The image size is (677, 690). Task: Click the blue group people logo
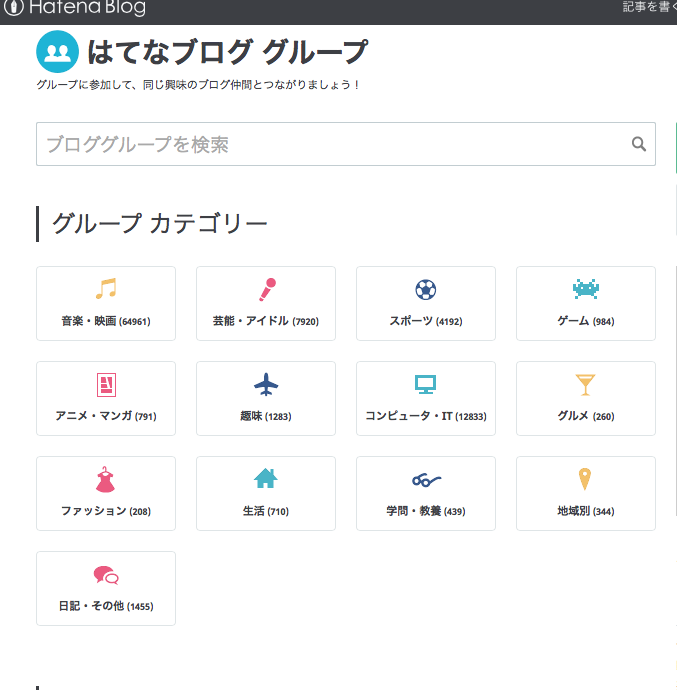pyautogui.click(x=58, y=51)
